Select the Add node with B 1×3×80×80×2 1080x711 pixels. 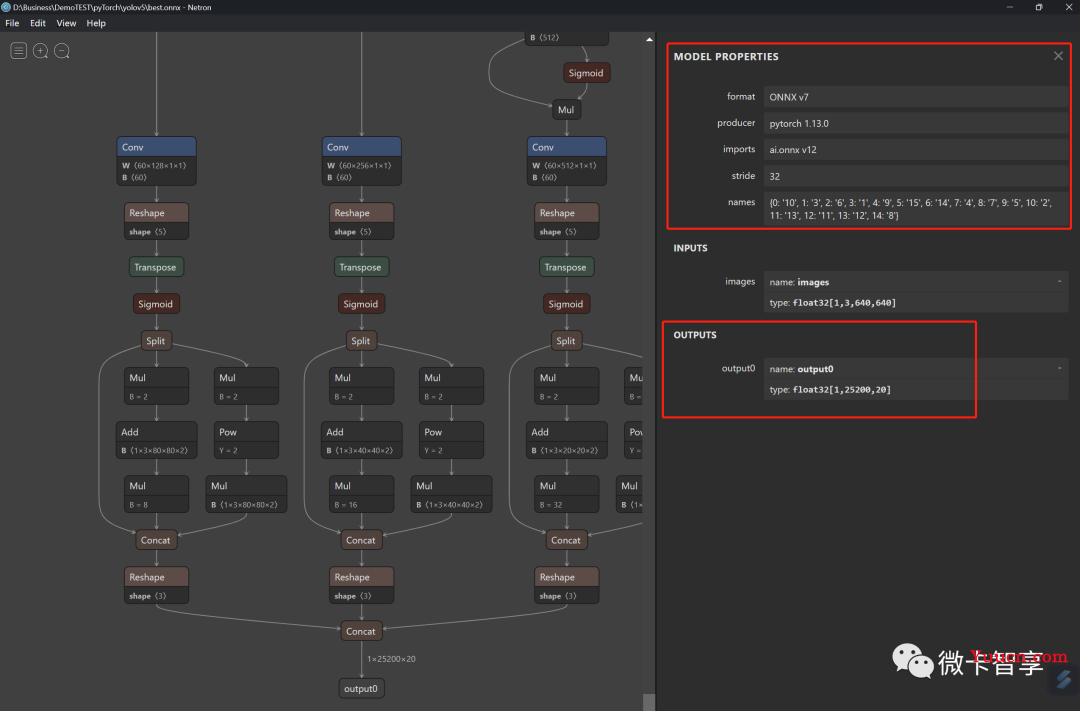[156, 440]
